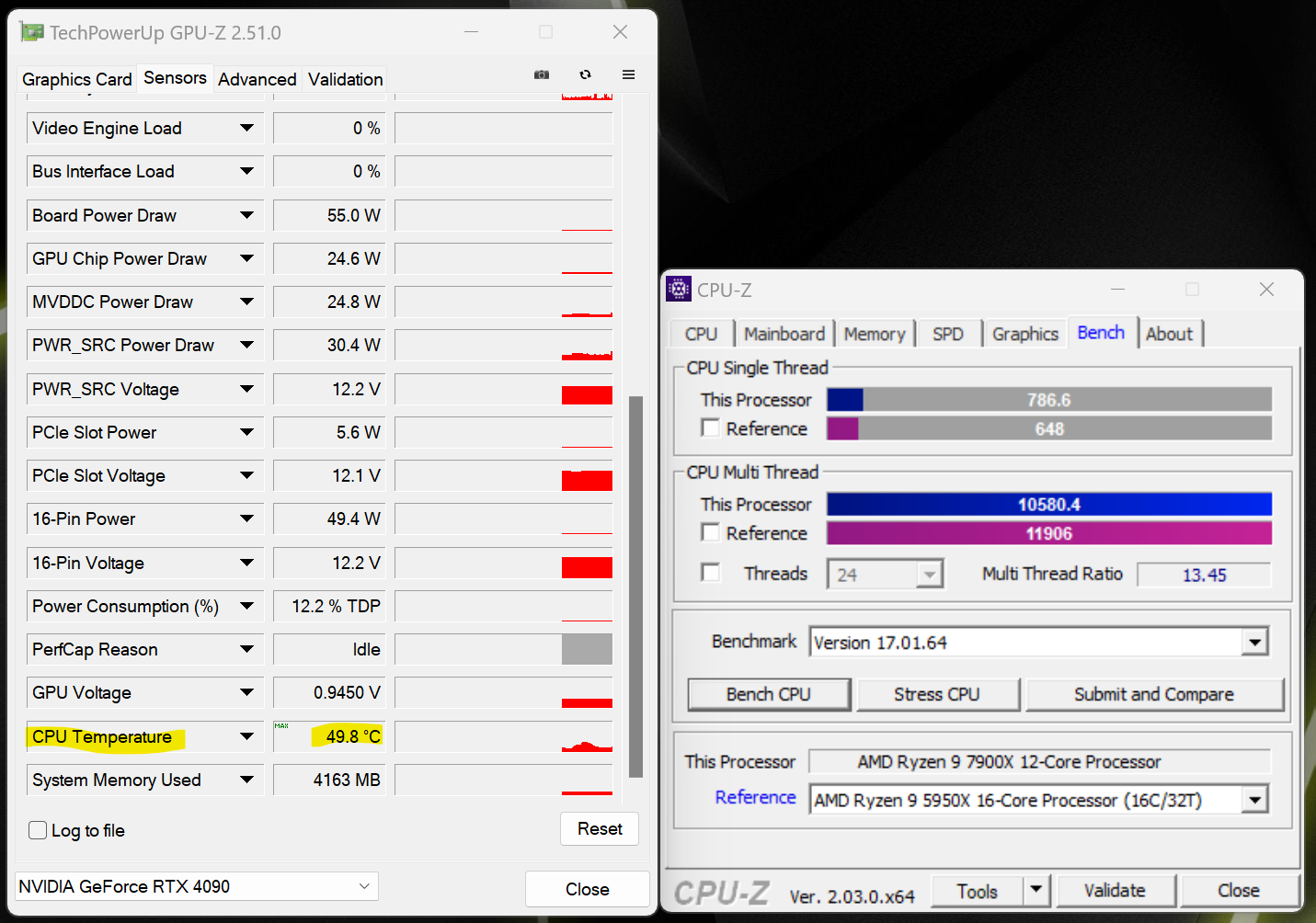The width and height of the screenshot is (1316, 923).
Task: Click Submit and Compare button
Action: tap(1154, 694)
